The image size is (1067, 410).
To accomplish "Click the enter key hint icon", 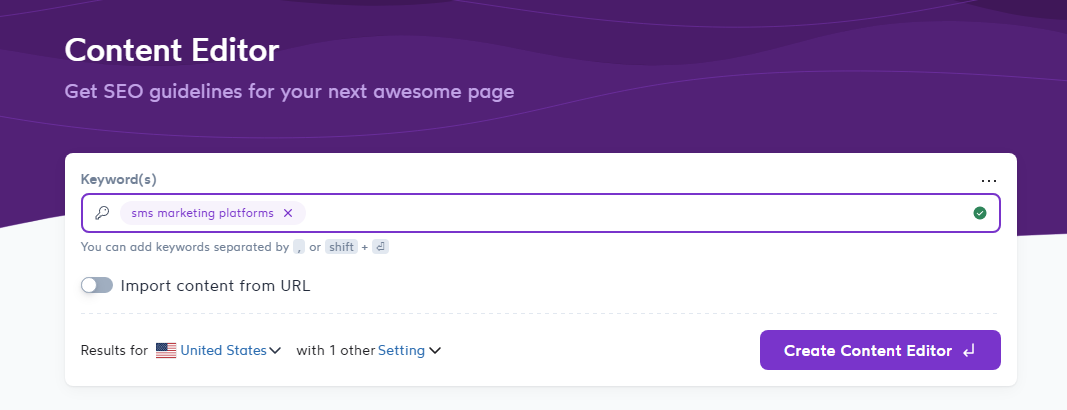I will 380,247.
